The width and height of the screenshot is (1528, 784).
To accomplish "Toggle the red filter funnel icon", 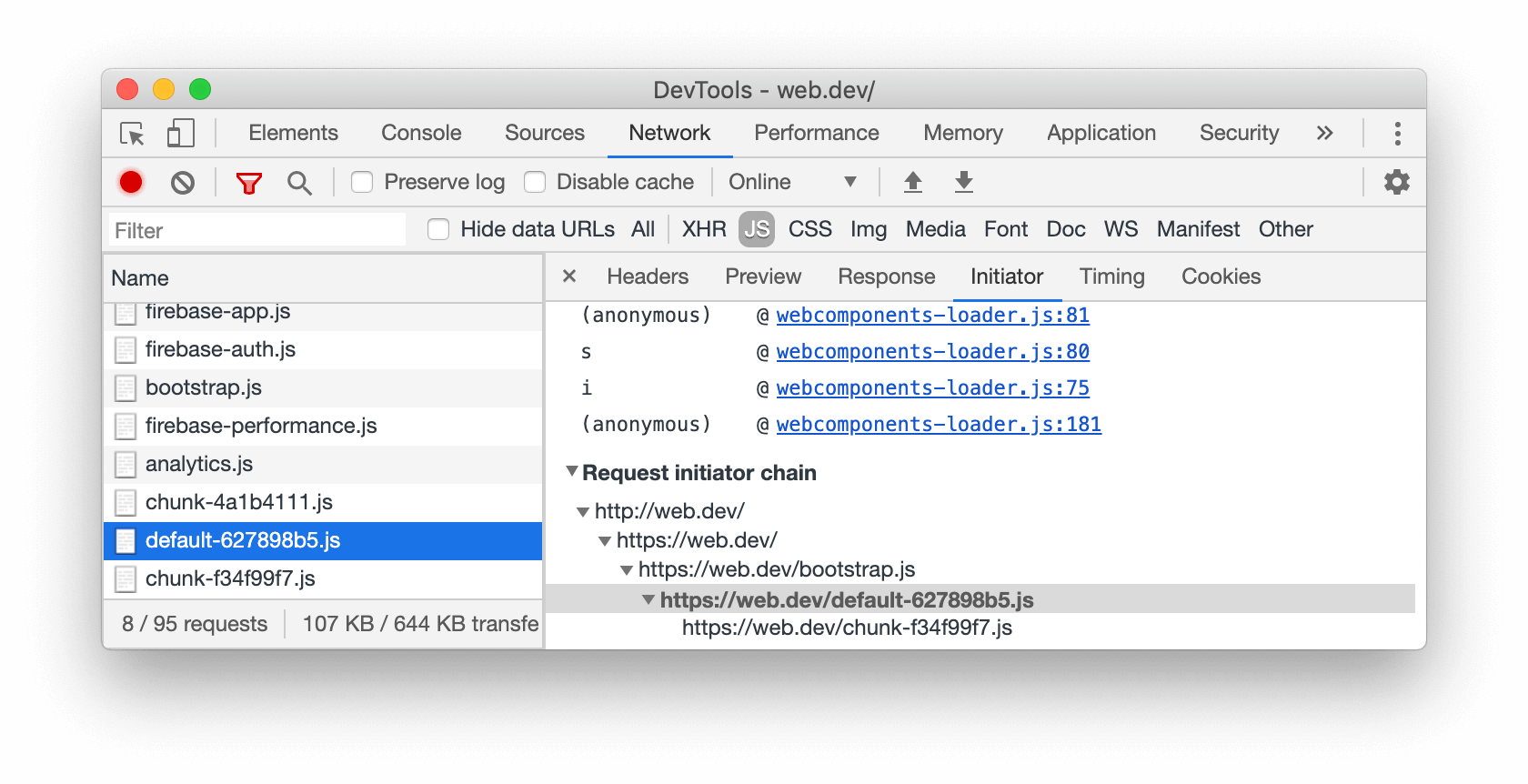I will coord(248,183).
